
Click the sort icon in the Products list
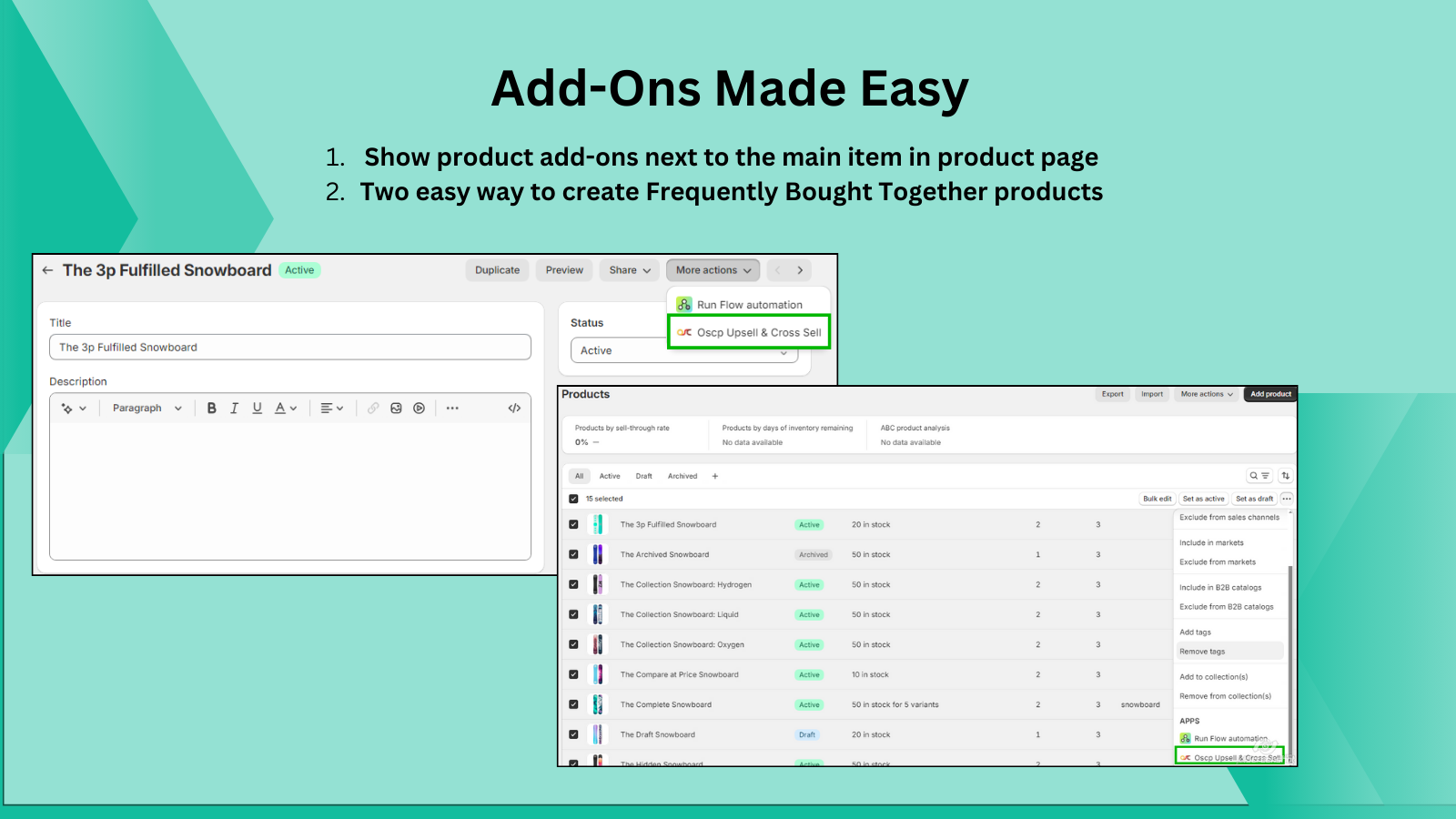pyautogui.click(x=1285, y=476)
